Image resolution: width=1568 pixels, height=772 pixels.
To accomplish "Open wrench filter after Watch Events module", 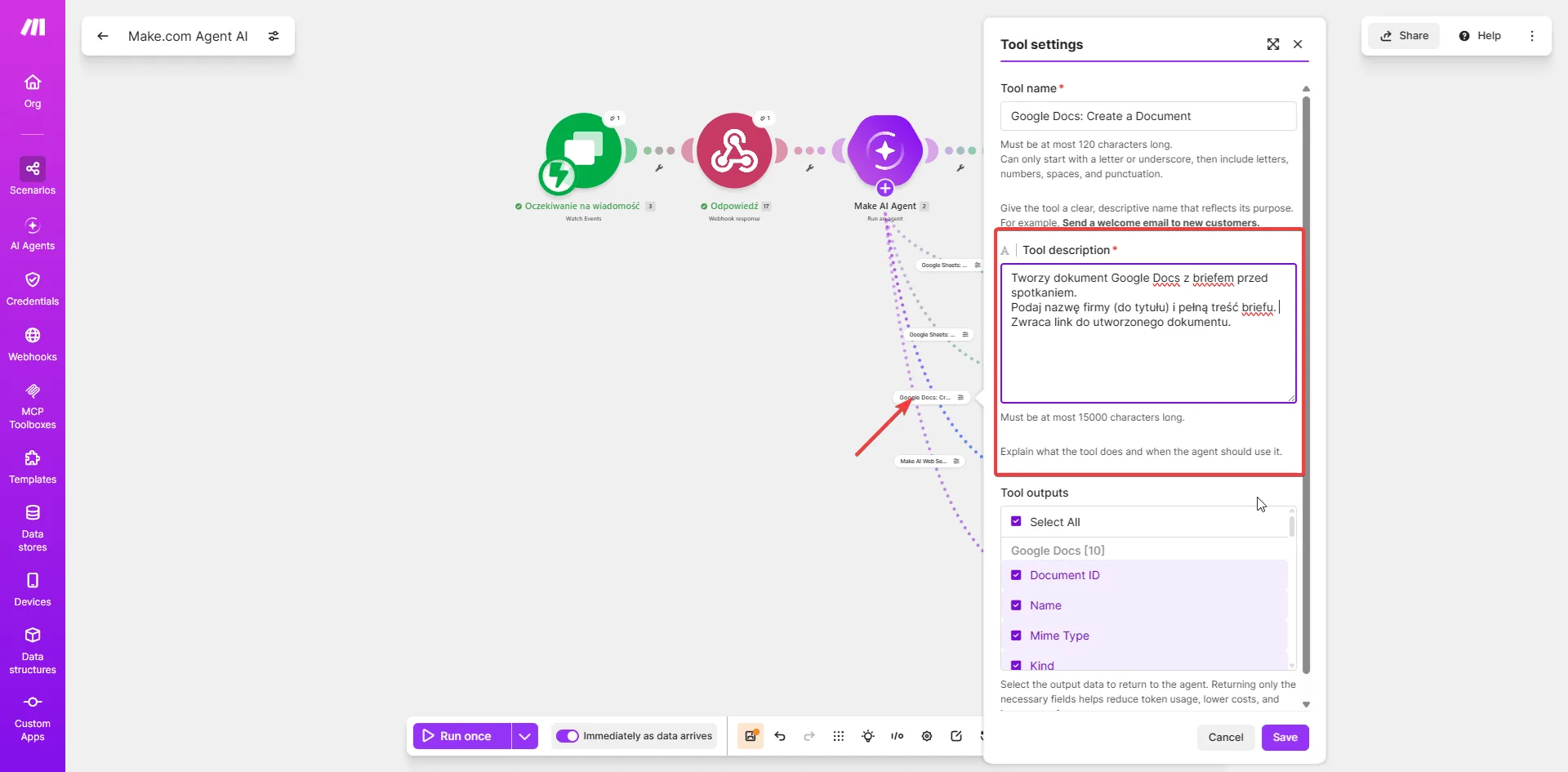I will click(659, 167).
